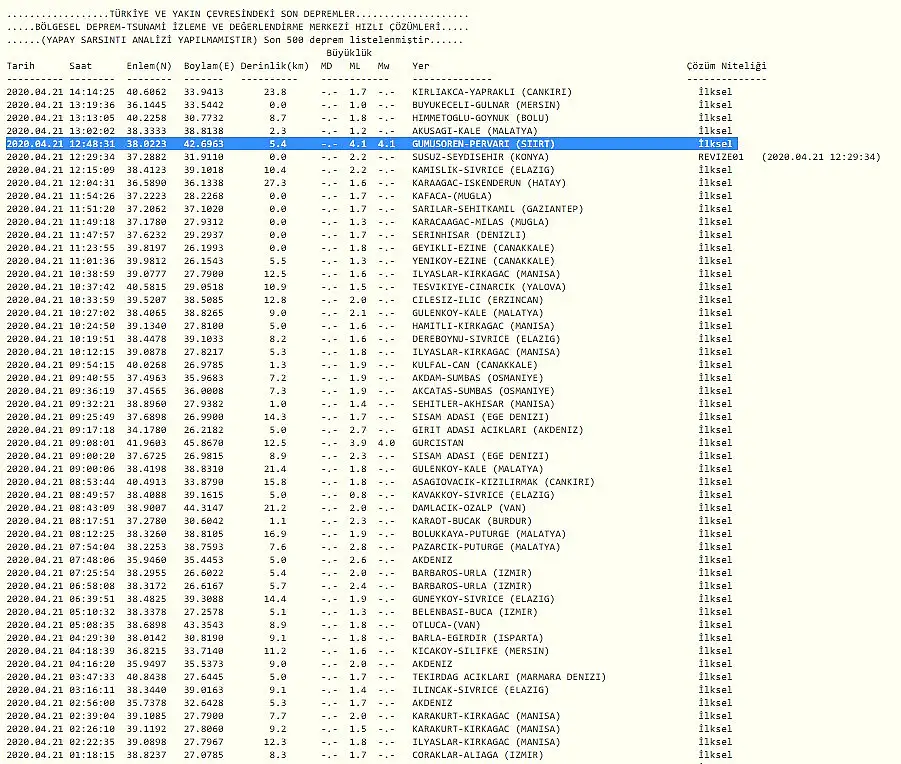Select the GURCISTAN earthquake location
Viewport: 901px width, 764px height.
438,443
